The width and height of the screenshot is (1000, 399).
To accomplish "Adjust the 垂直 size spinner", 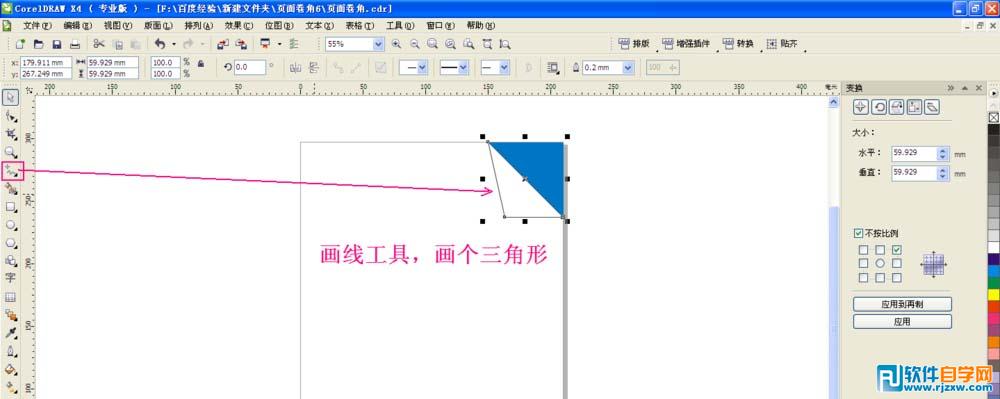I will click(x=943, y=173).
